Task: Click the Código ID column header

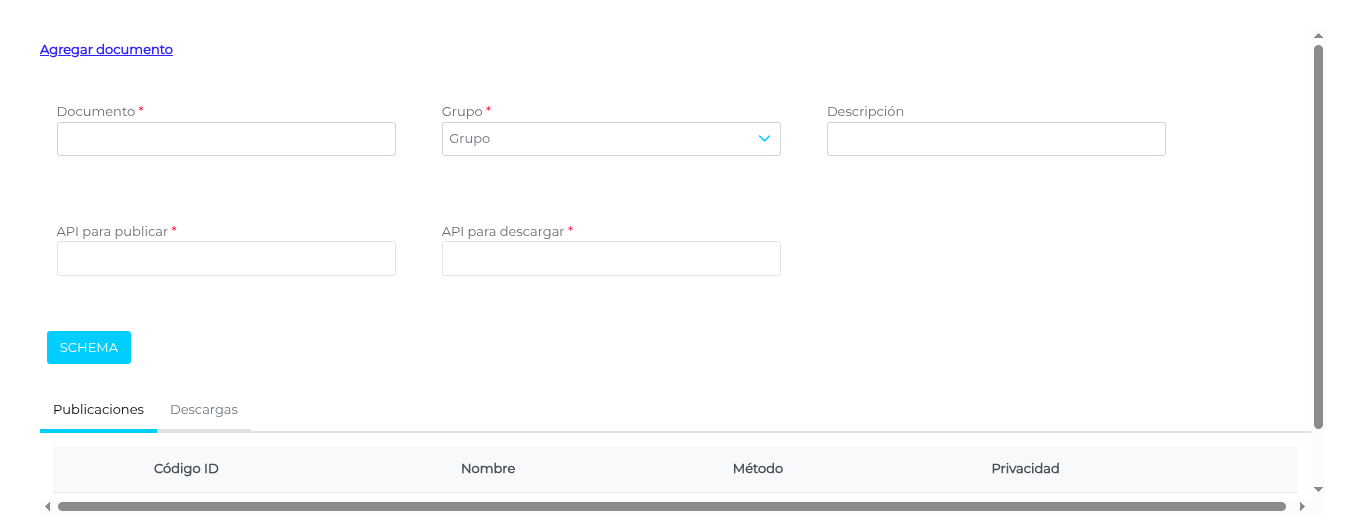Action: [x=186, y=468]
